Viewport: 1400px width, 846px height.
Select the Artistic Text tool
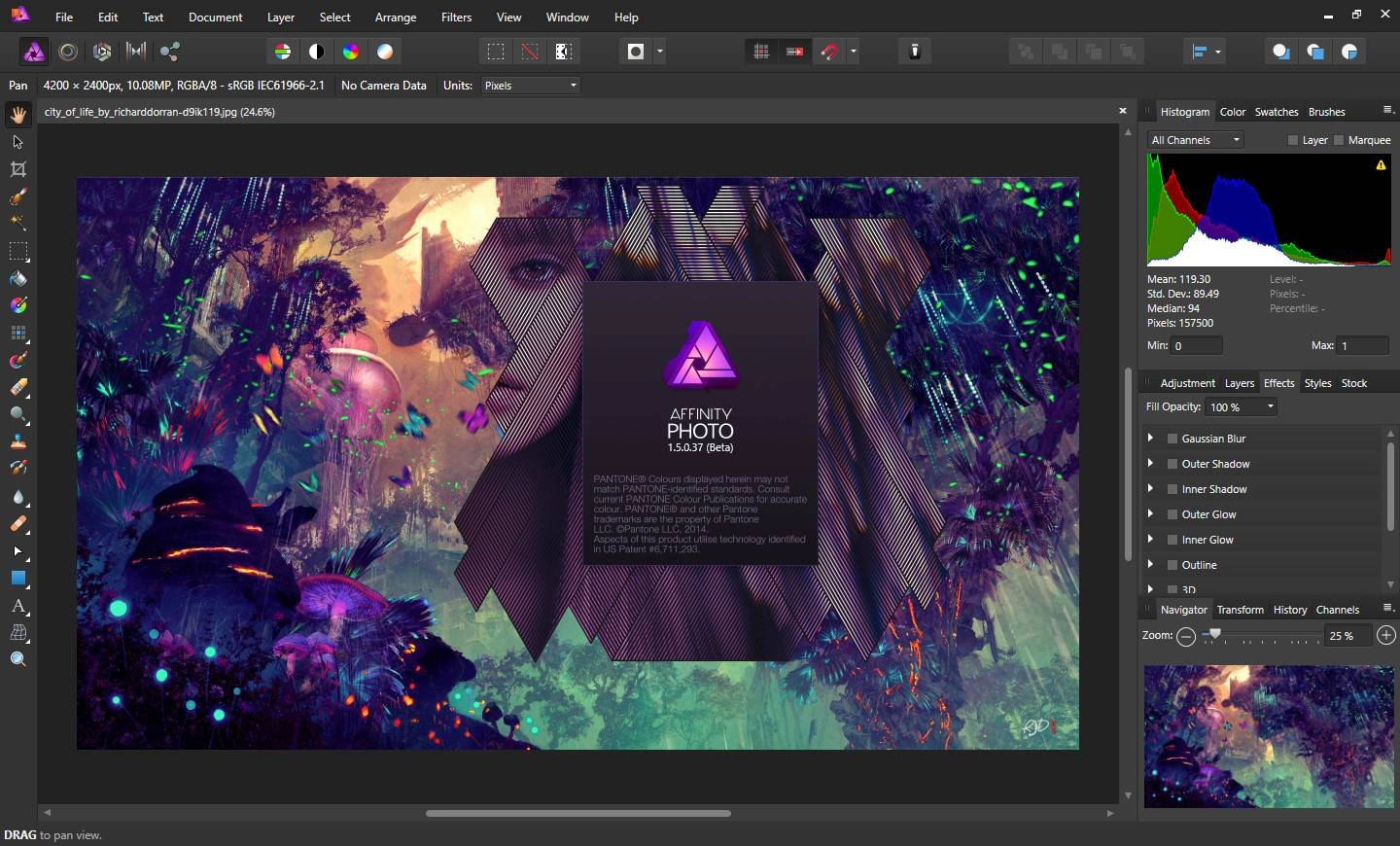pos(18,606)
